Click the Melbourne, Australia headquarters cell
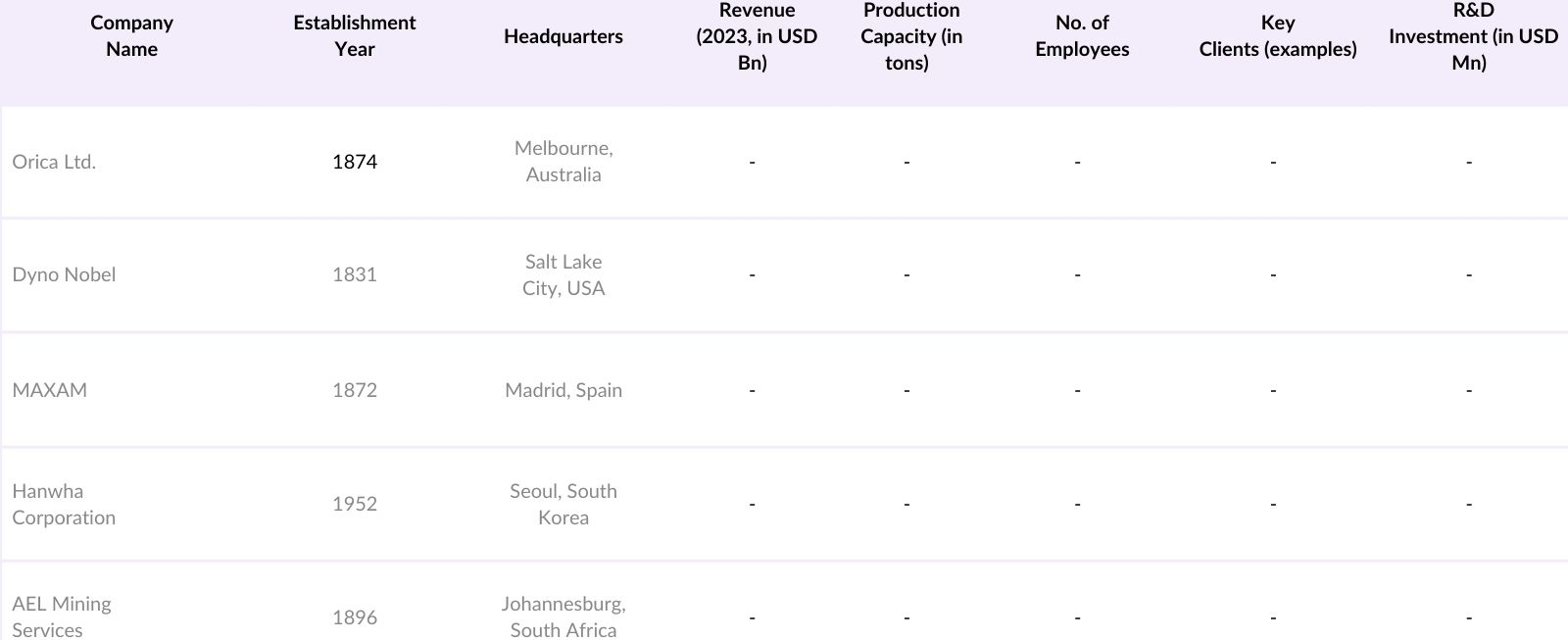 (x=563, y=162)
